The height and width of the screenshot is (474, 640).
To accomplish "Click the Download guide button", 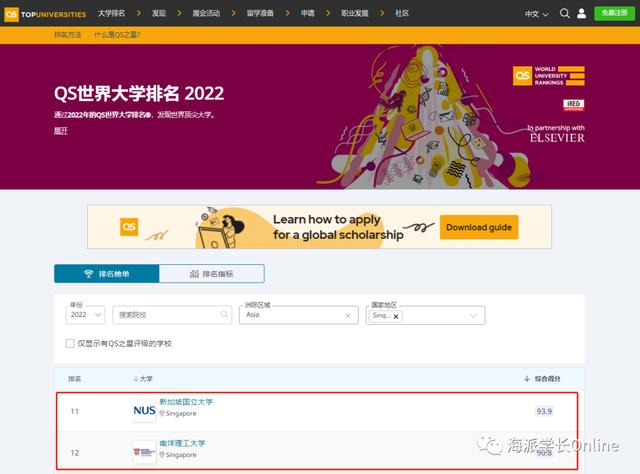I will coord(479,227).
